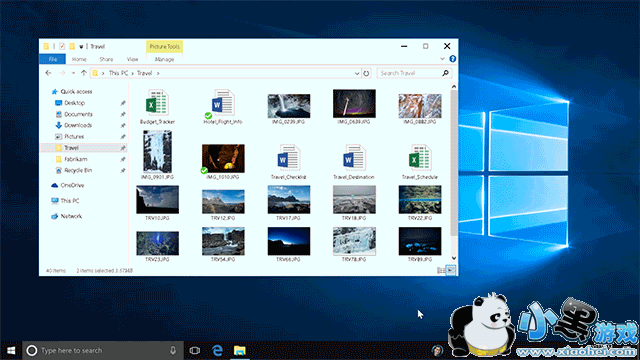
Task: Click the taskbar search box
Action: point(102,351)
